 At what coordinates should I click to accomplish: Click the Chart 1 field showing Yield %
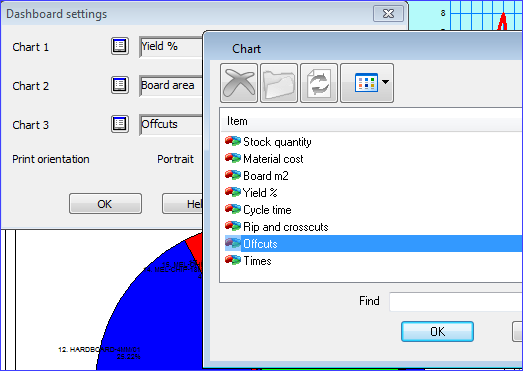tap(171, 46)
